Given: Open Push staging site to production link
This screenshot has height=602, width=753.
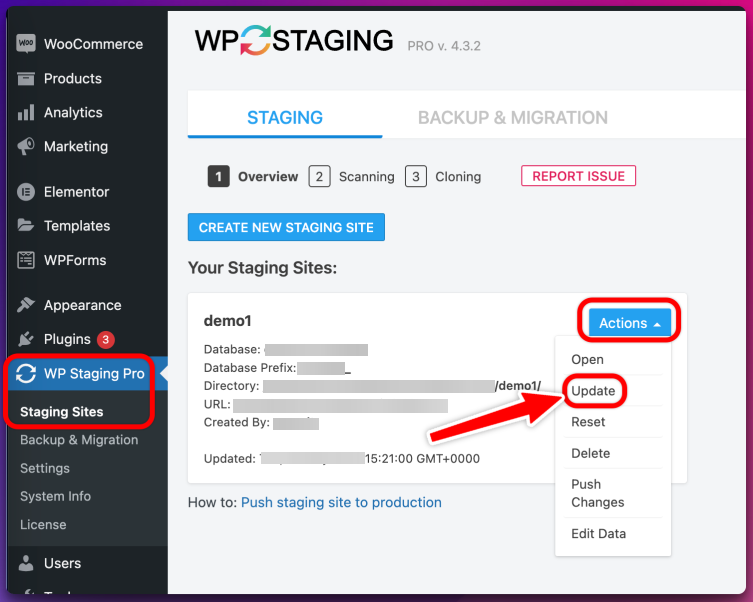Looking at the screenshot, I should pos(341,502).
